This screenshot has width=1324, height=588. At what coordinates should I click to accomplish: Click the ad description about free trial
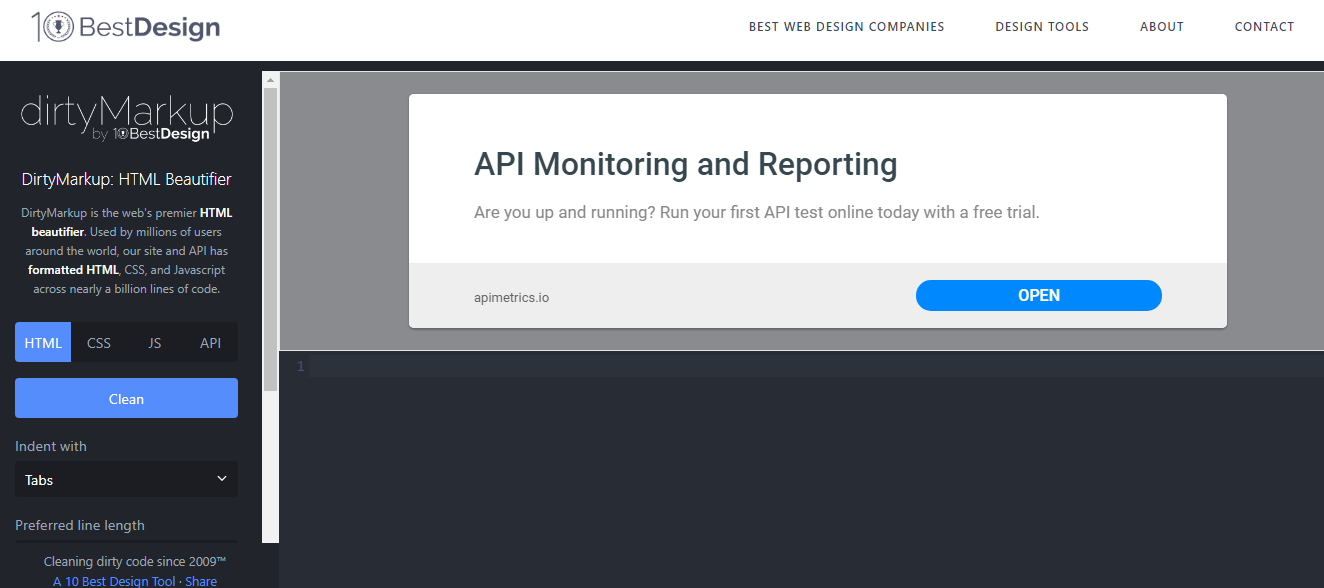[757, 213]
